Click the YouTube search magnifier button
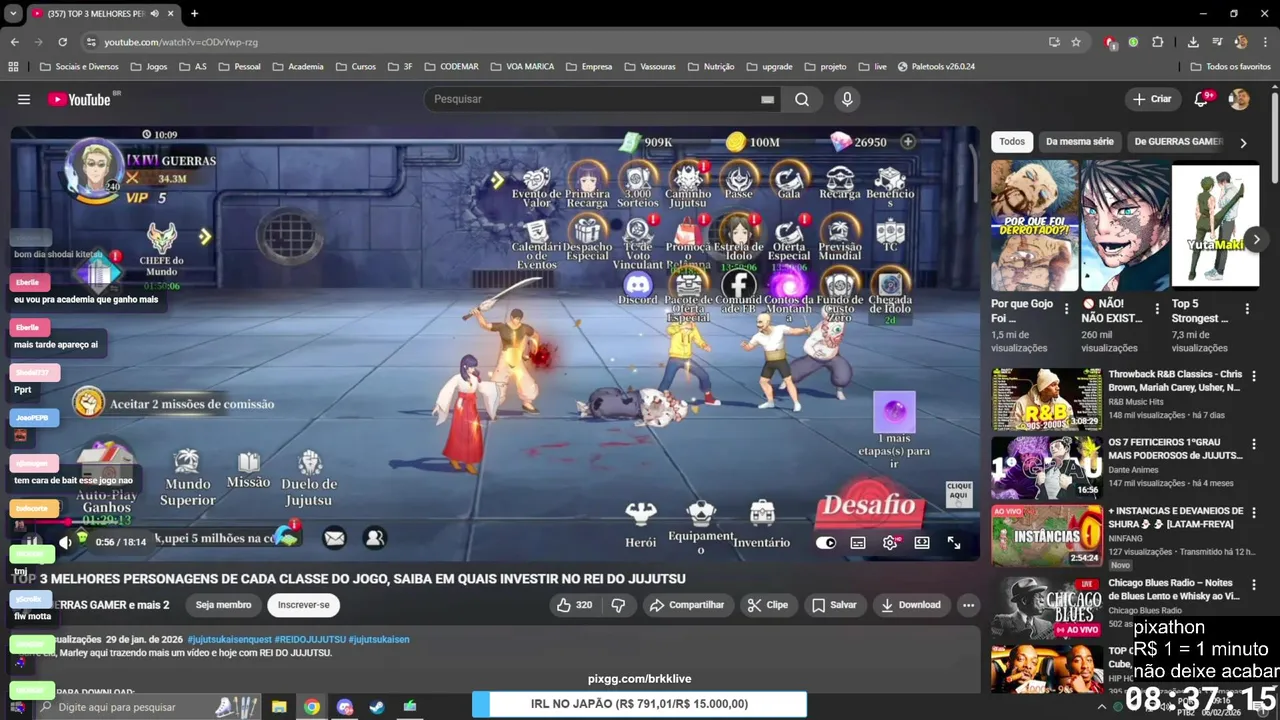The width and height of the screenshot is (1280, 720). point(802,99)
